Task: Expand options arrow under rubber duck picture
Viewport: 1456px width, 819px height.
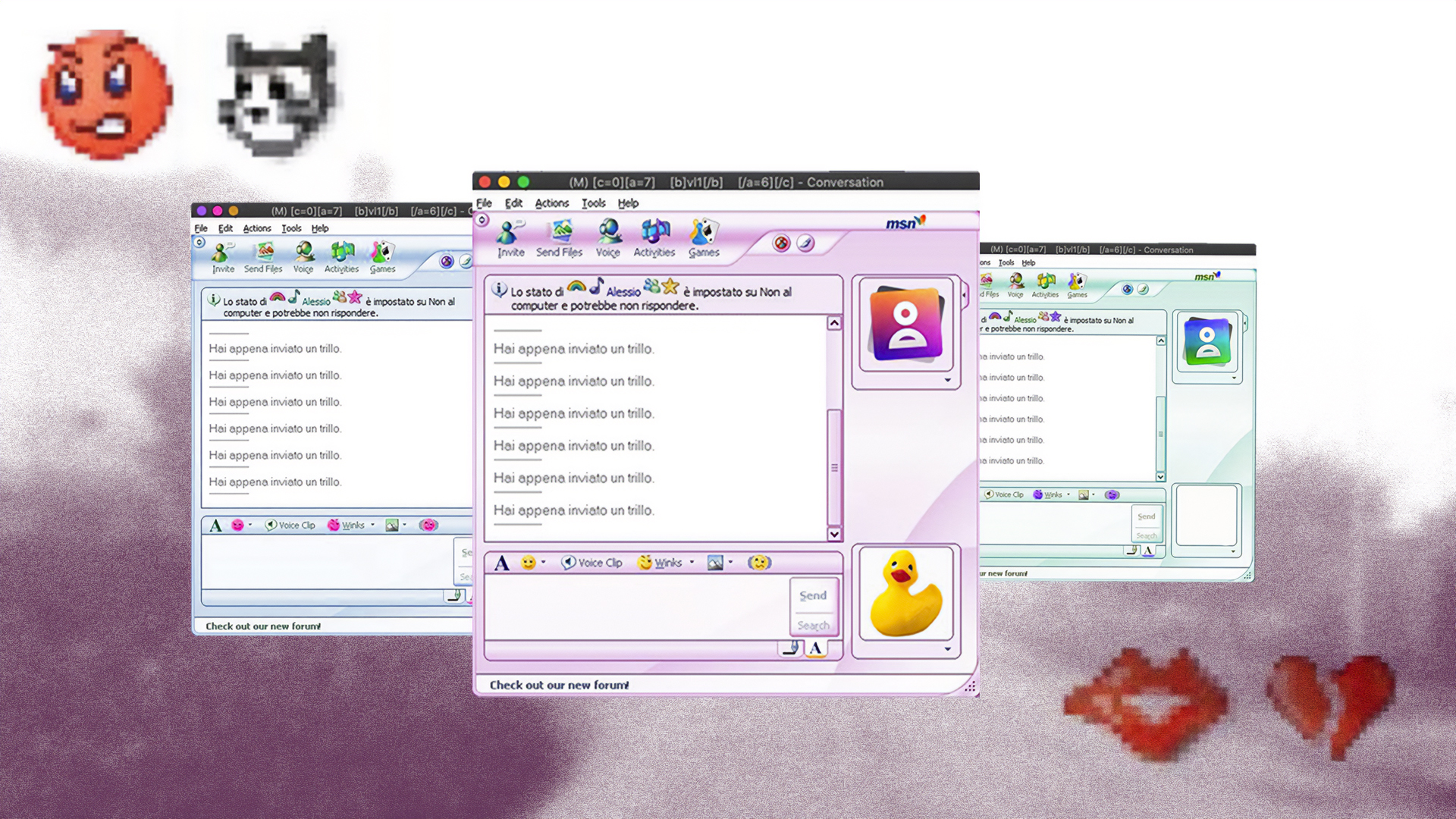Action: click(x=947, y=649)
